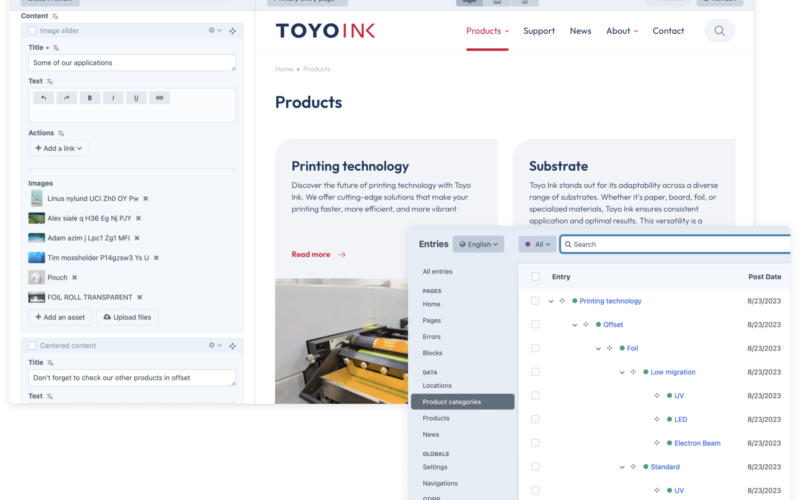Screen dimensions: 800x500
Task: Remove the Adam azim image asset
Action: (137, 238)
